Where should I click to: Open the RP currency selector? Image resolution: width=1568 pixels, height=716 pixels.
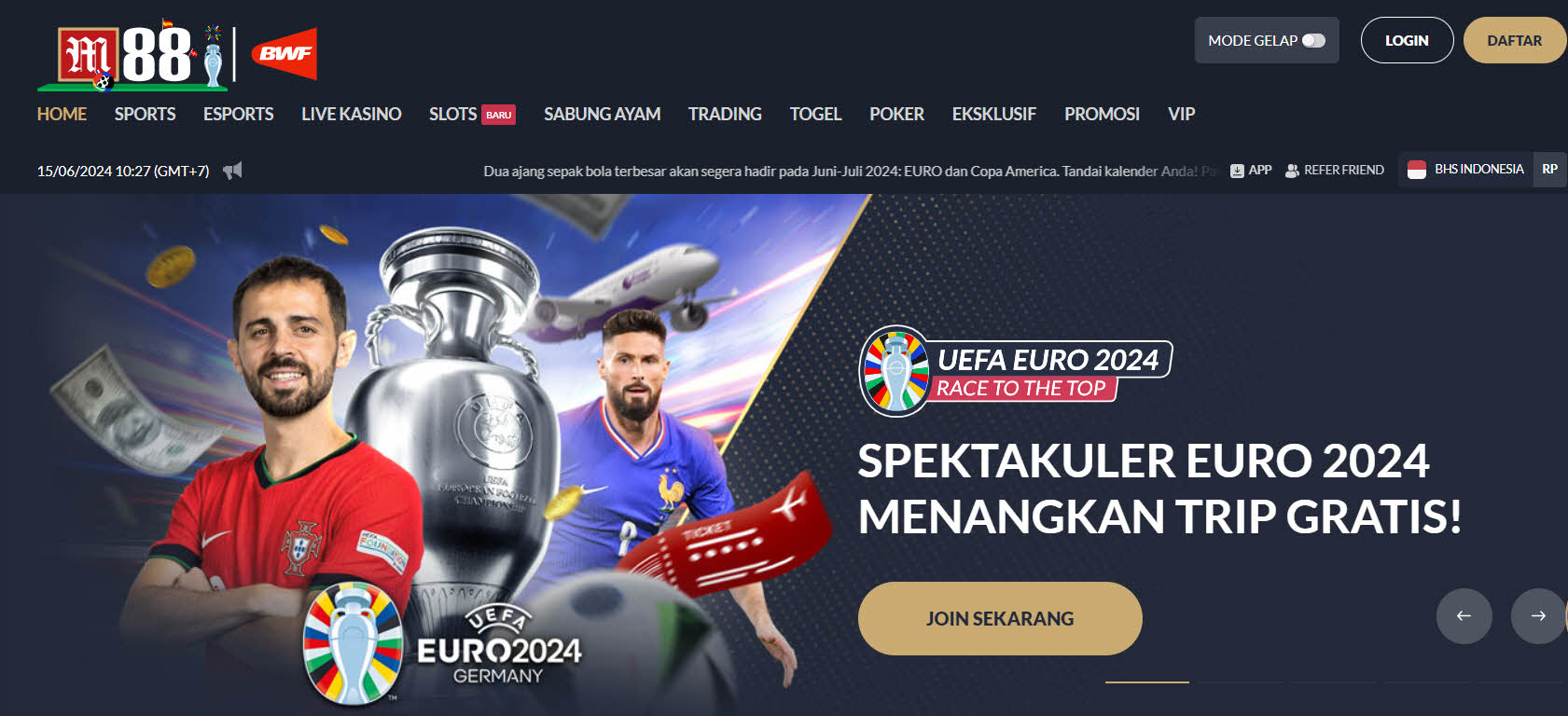click(x=1549, y=170)
